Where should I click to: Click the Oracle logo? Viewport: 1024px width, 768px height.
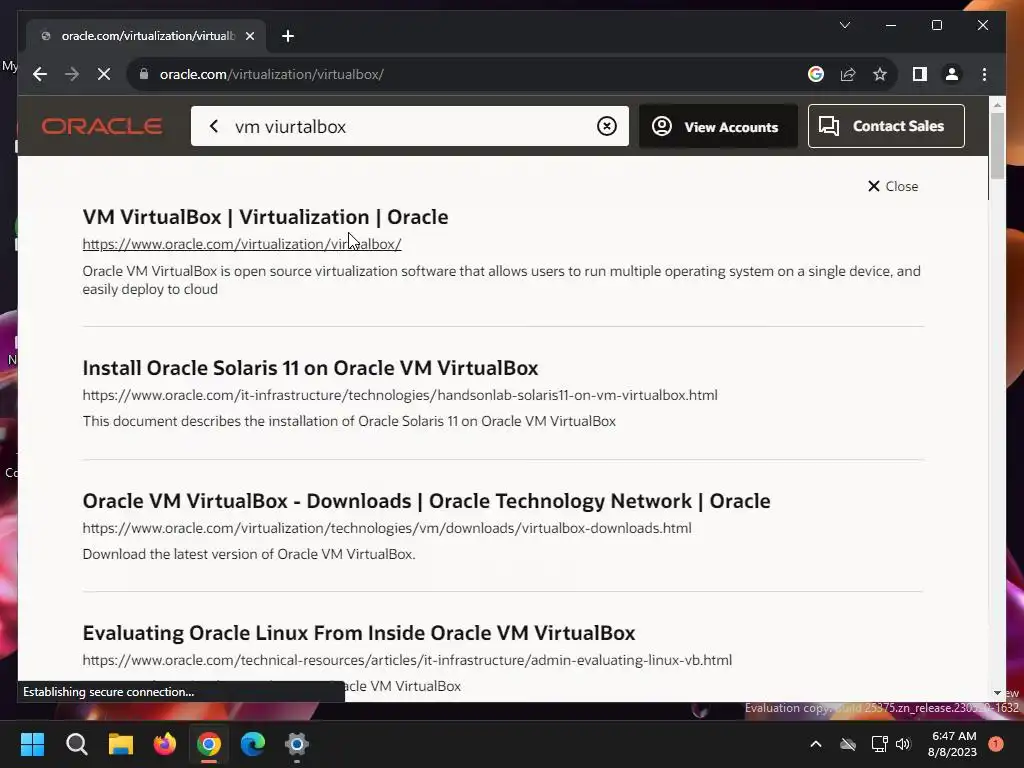tap(102, 126)
